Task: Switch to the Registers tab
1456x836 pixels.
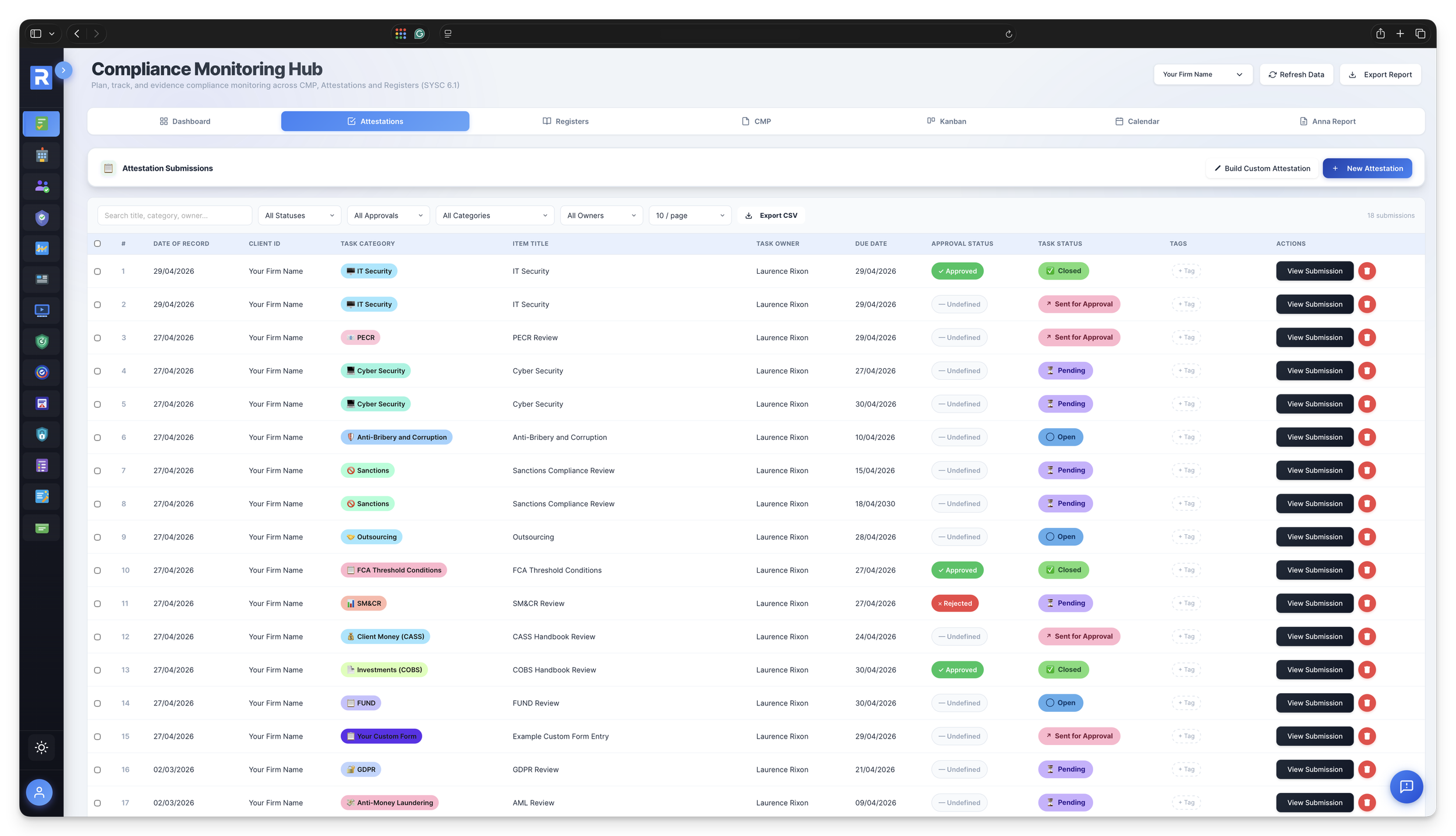Action: [x=566, y=121]
